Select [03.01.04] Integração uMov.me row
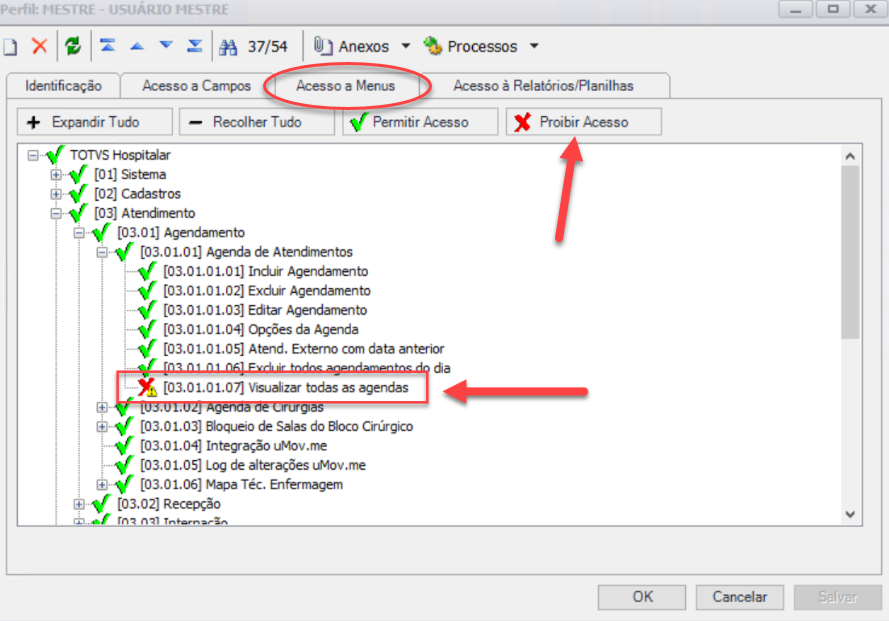Image resolution: width=889 pixels, height=621 pixels. [234, 446]
